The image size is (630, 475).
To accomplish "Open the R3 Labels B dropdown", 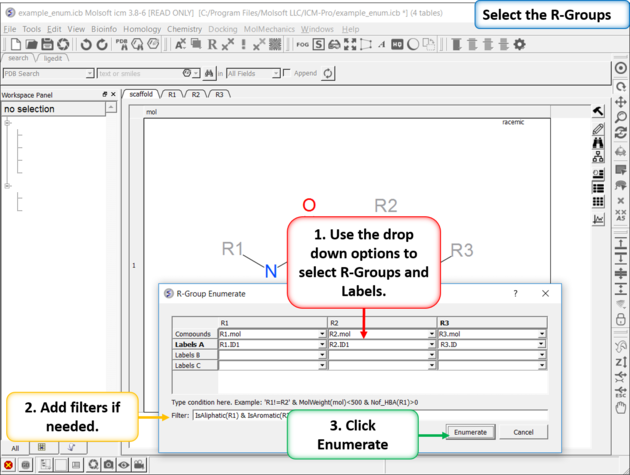I will click(541, 354).
